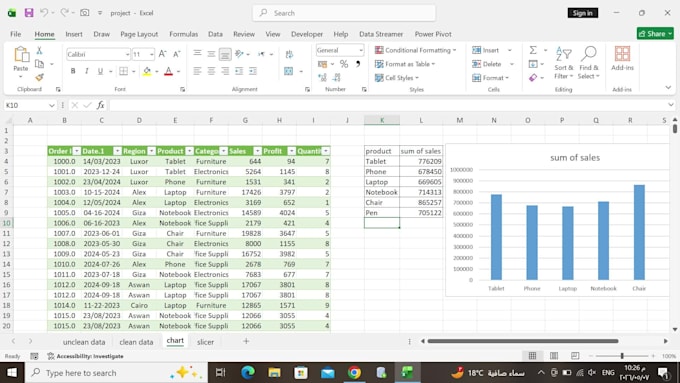Open the Product column filter dropdown

coord(190,151)
